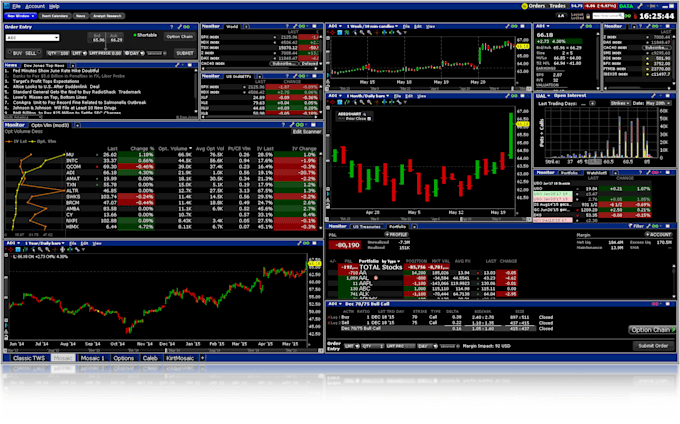Viewport: 680px width, 424px height.
Task: Open the File menu of the 1 Year chart
Action: 73,243
